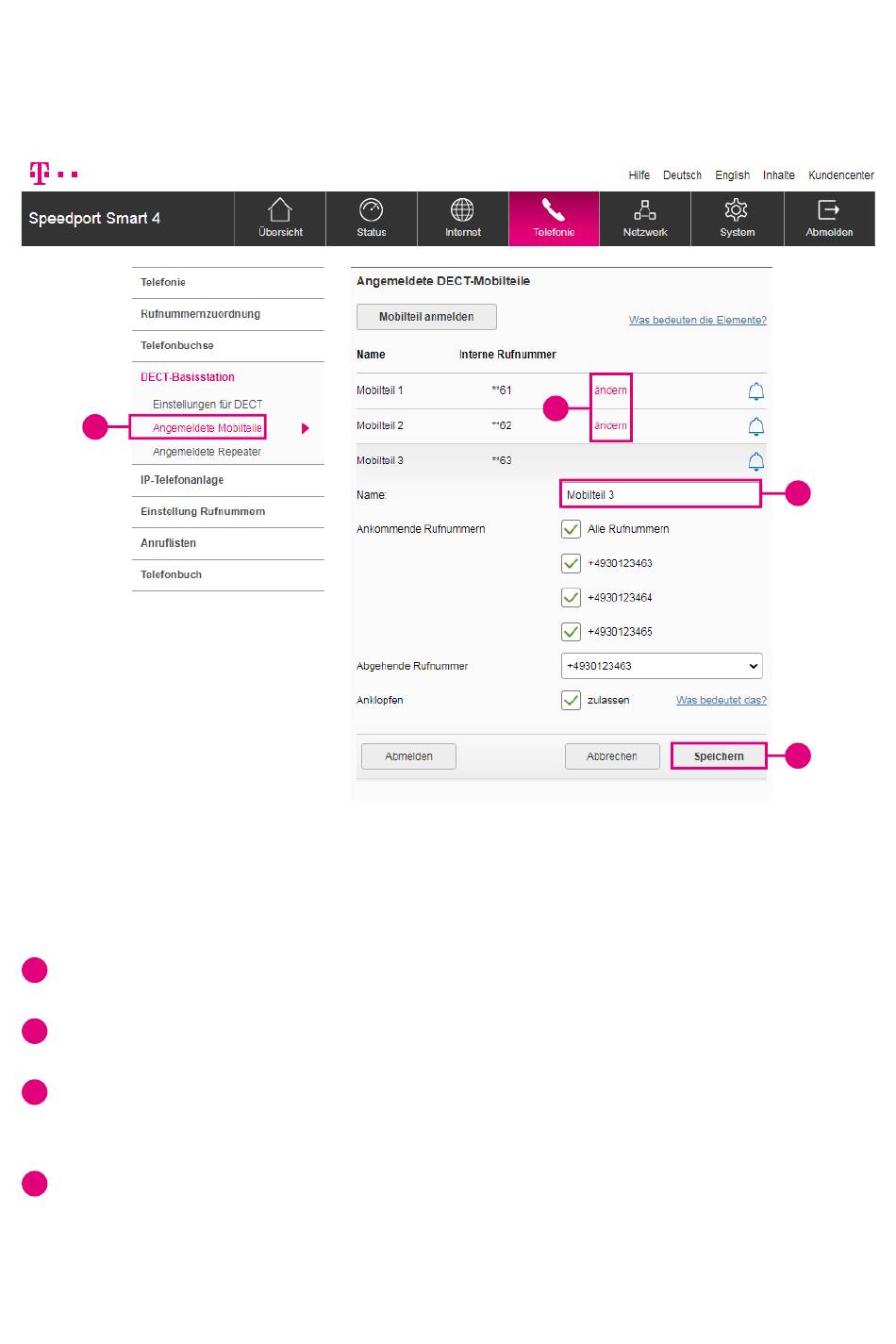This screenshot has height=1344, width=896.
Task: Click the Speedport Smart 4 title
Action: (94, 218)
